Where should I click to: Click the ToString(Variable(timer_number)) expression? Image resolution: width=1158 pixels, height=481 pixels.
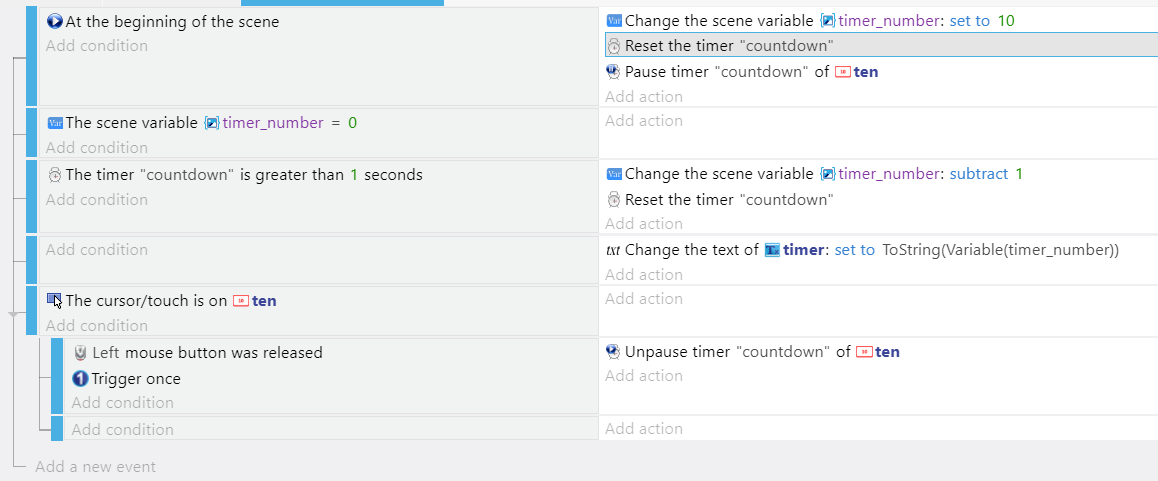pyautogui.click(x=1001, y=250)
